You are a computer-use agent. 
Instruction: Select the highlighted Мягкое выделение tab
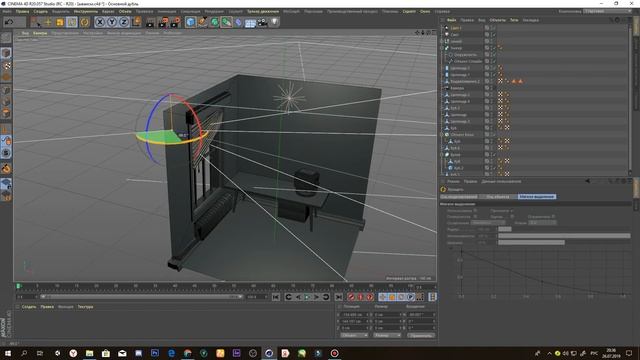(537, 196)
